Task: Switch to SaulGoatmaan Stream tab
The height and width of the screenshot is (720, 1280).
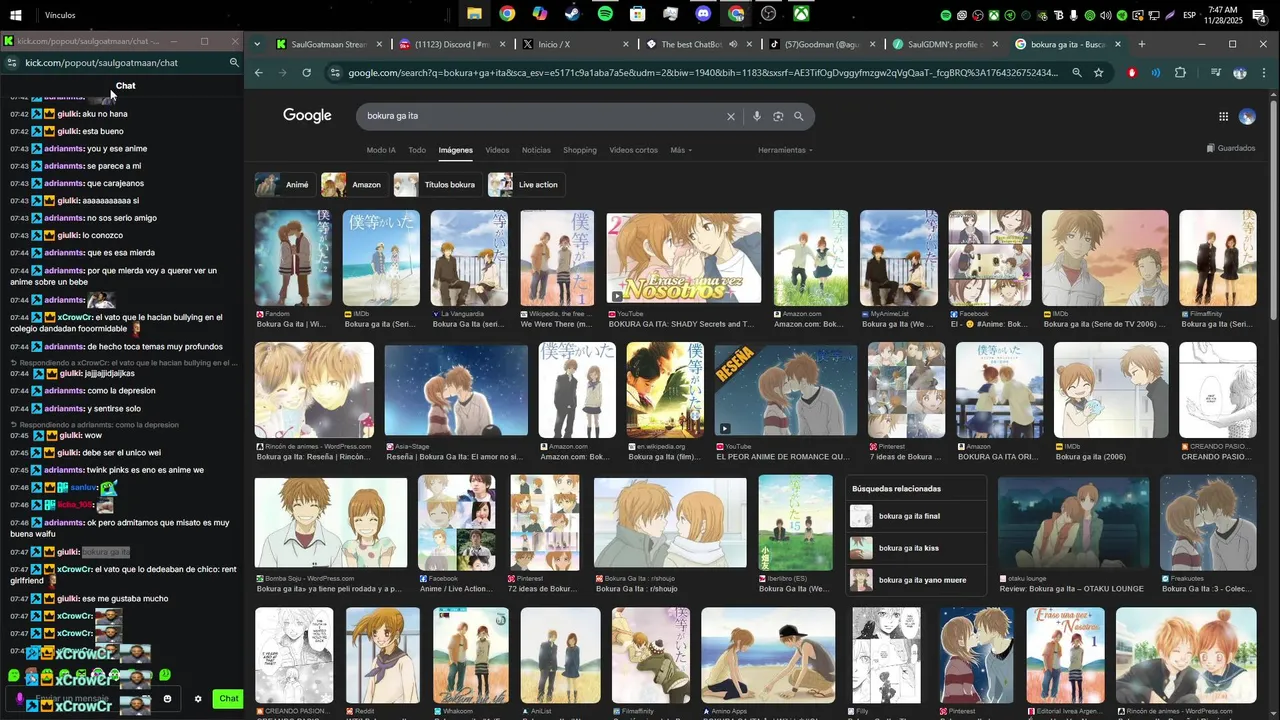Action: [330, 44]
